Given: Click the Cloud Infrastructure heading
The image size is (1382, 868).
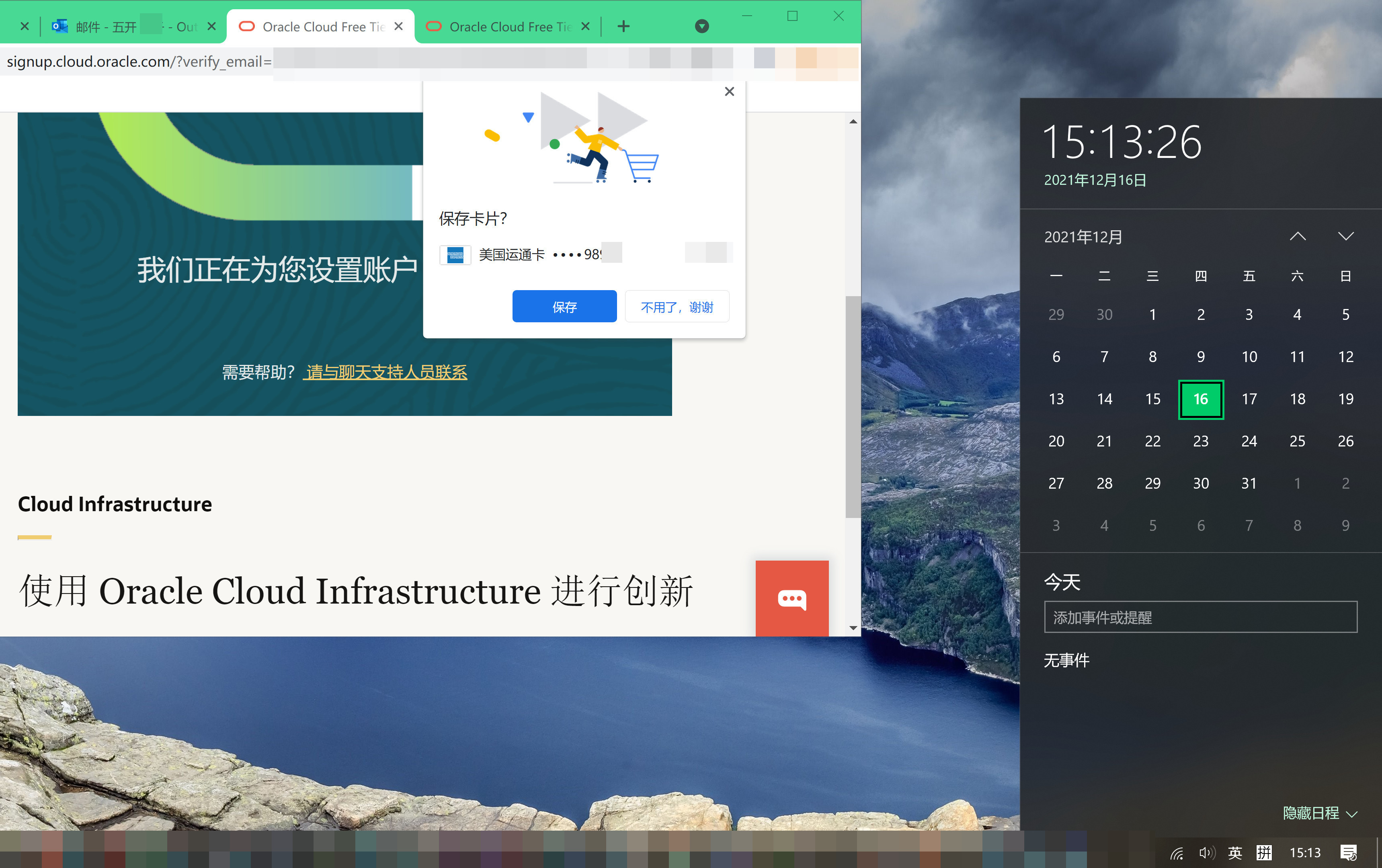Looking at the screenshot, I should click(x=115, y=504).
